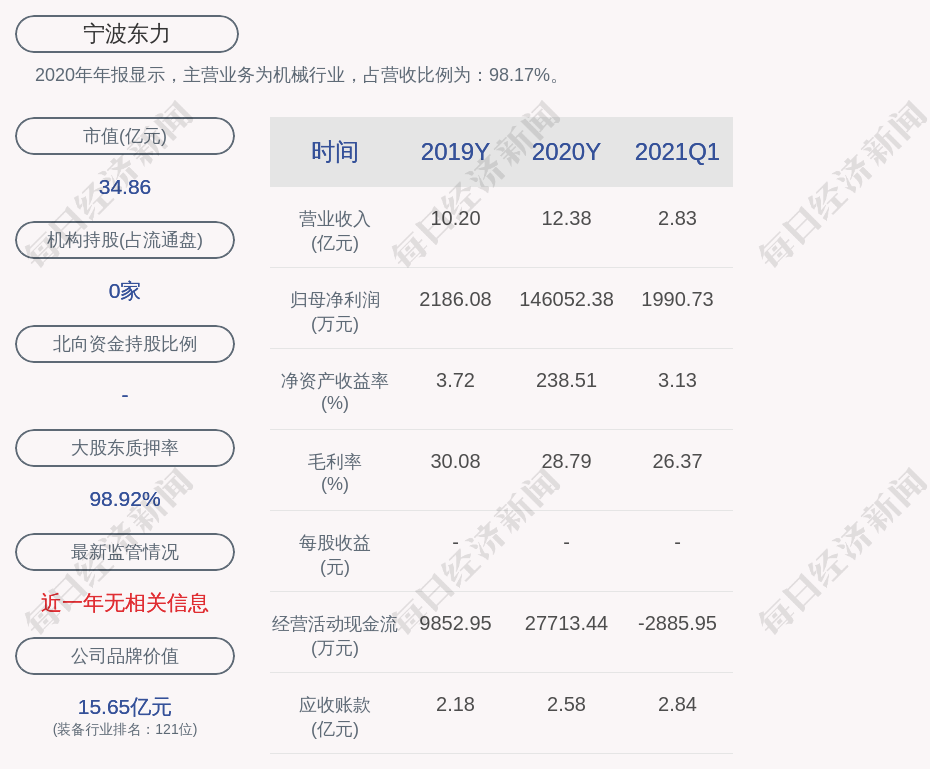Select the 98.92% pledge rate value
The width and height of the screenshot is (930, 769).
(x=125, y=499)
